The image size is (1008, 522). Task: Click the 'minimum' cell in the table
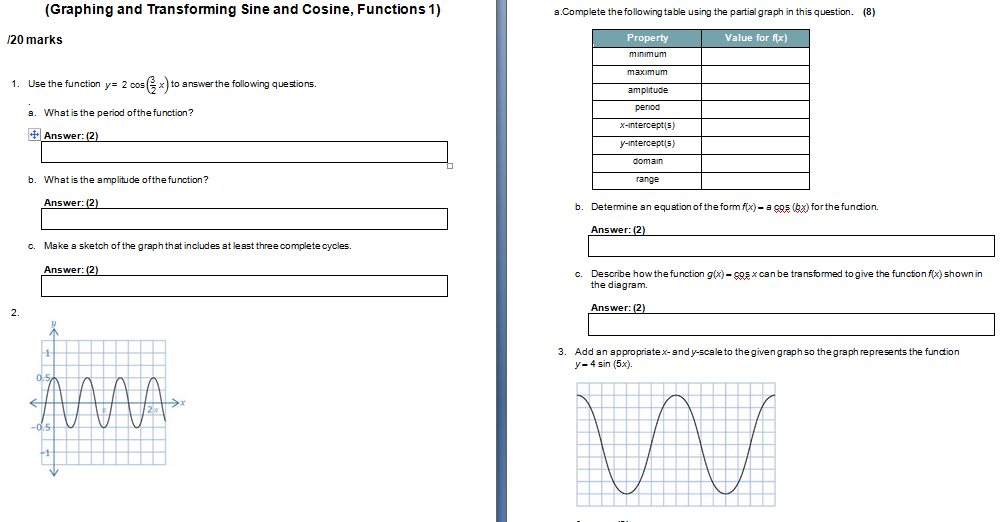(x=647, y=56)
